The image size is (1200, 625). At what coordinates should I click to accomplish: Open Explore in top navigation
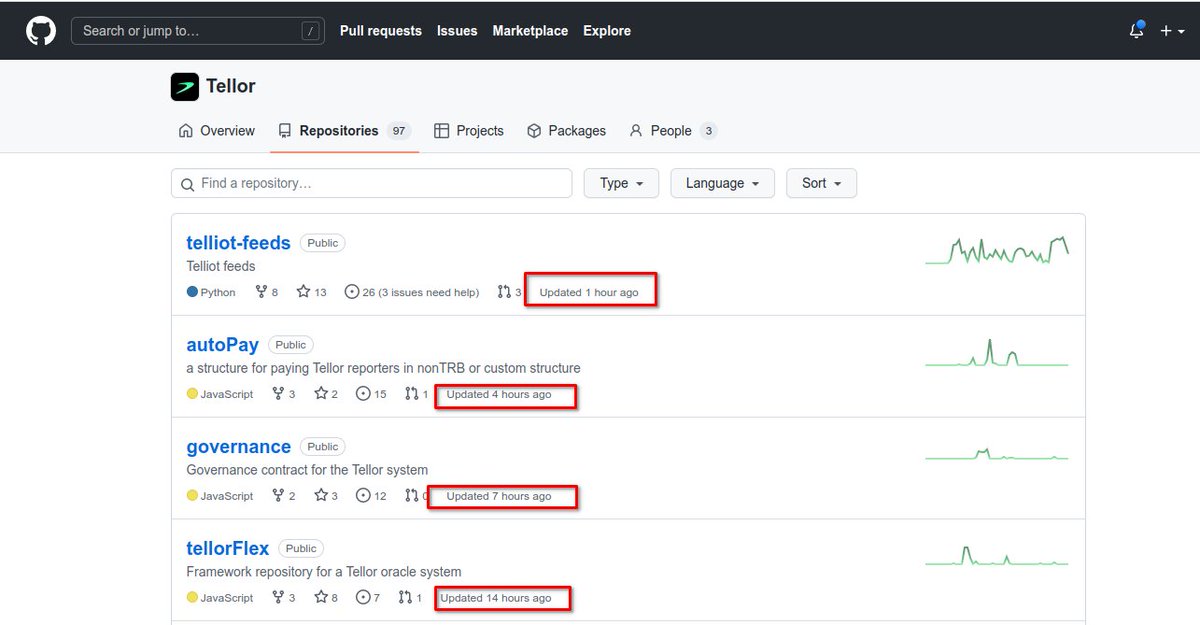[607, 31]
